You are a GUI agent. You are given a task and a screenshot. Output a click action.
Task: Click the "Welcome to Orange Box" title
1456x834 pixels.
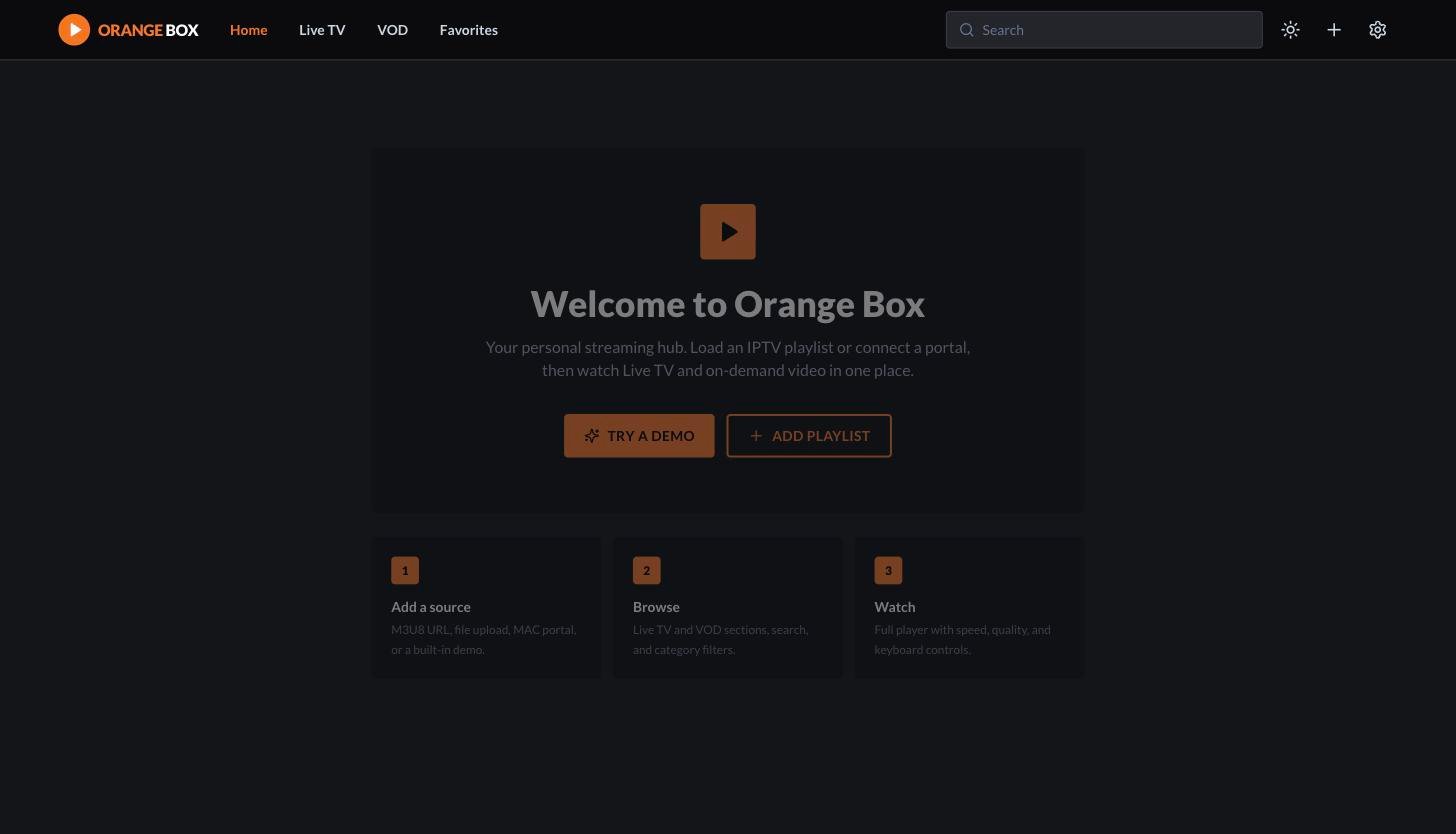coord(728,304)
